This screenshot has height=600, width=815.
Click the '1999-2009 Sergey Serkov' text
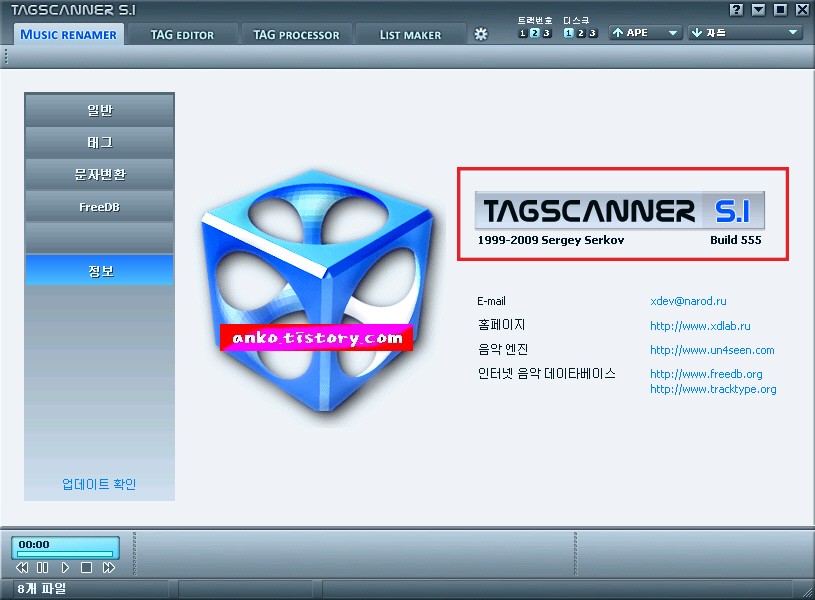pyautogui.click(x=550, y=240)
